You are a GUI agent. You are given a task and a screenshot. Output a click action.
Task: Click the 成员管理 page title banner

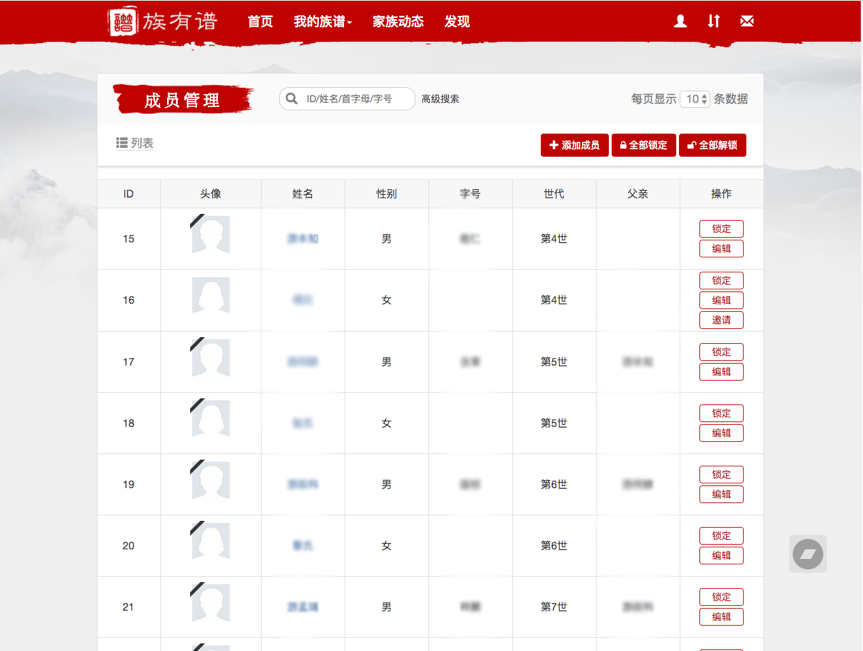[x=183, y=99]
